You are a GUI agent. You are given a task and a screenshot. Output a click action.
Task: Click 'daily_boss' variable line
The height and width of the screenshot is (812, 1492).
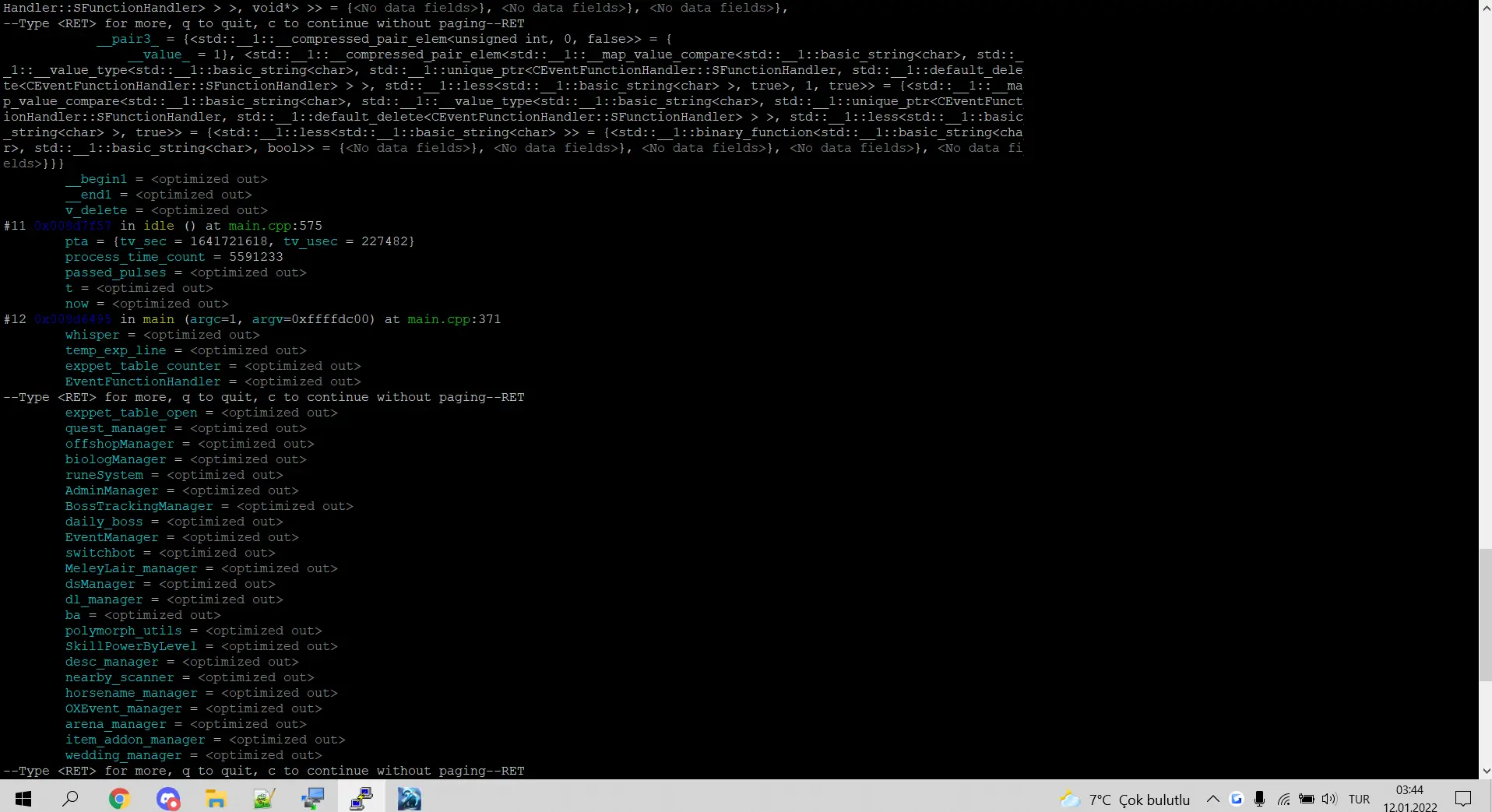pyautogui.click(x=174, y=522)
